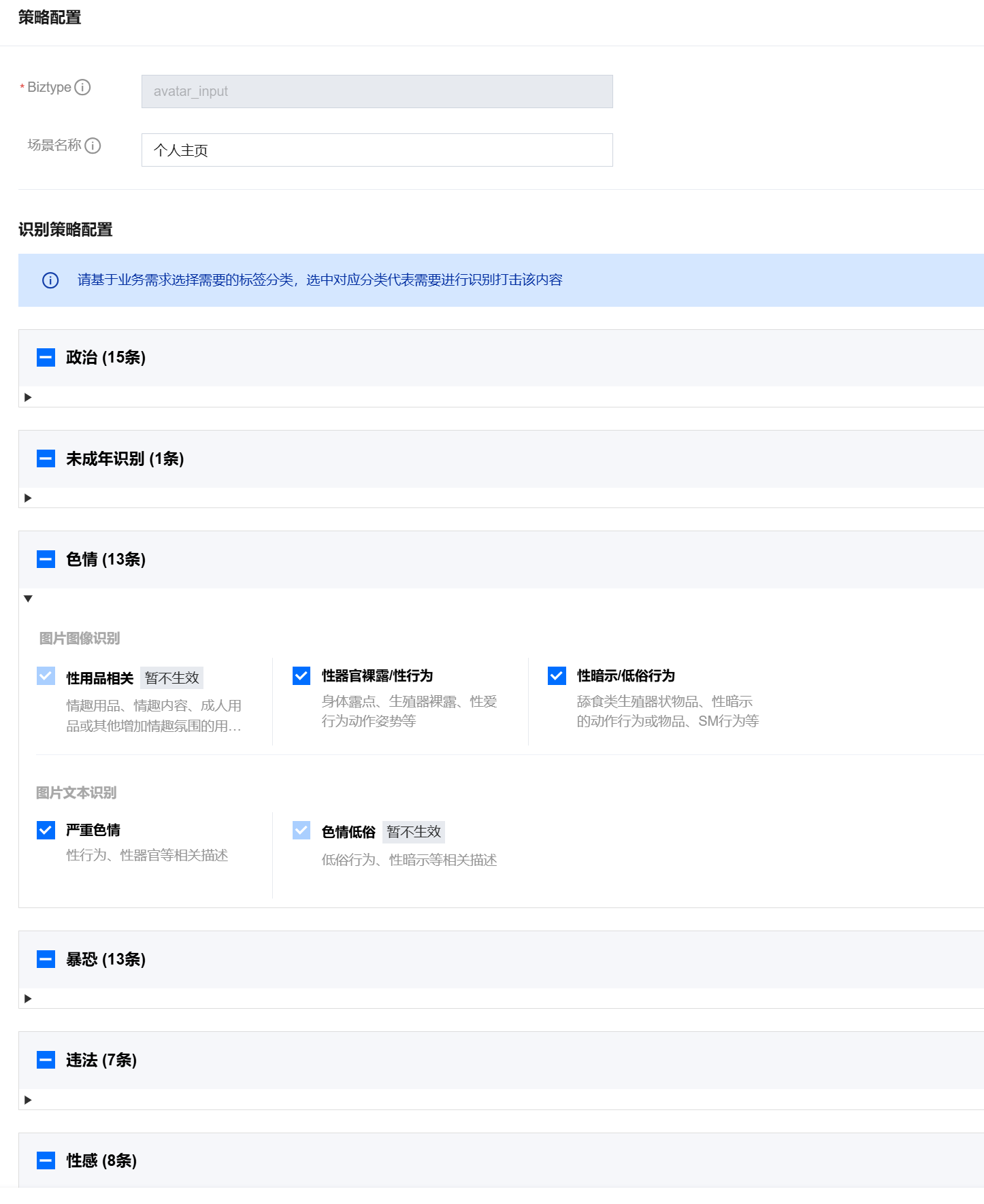This screenshot has height=1204, width=984.
Task: Toggle the 暴恐 (13条) category checkbox
Action: point(46,959)
